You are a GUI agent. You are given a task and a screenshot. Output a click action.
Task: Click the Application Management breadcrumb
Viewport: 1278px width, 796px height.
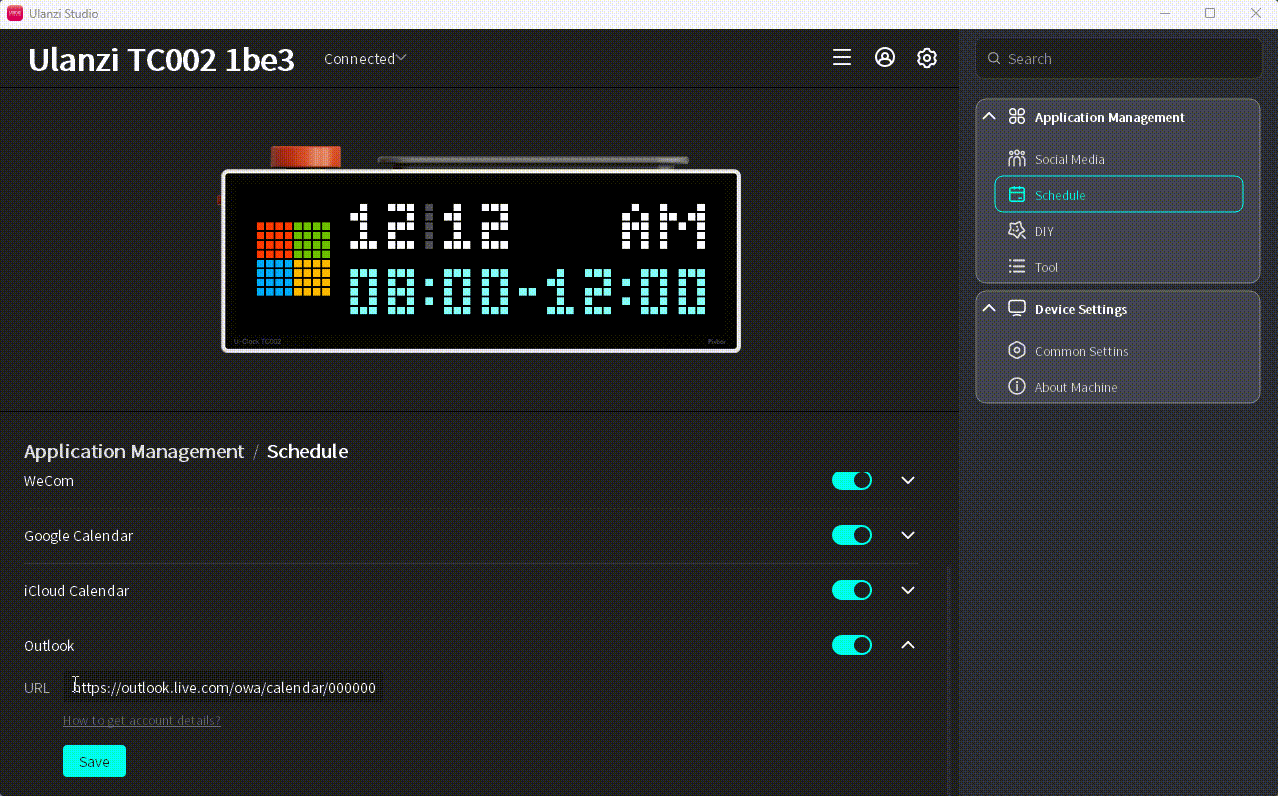(134, 452)
